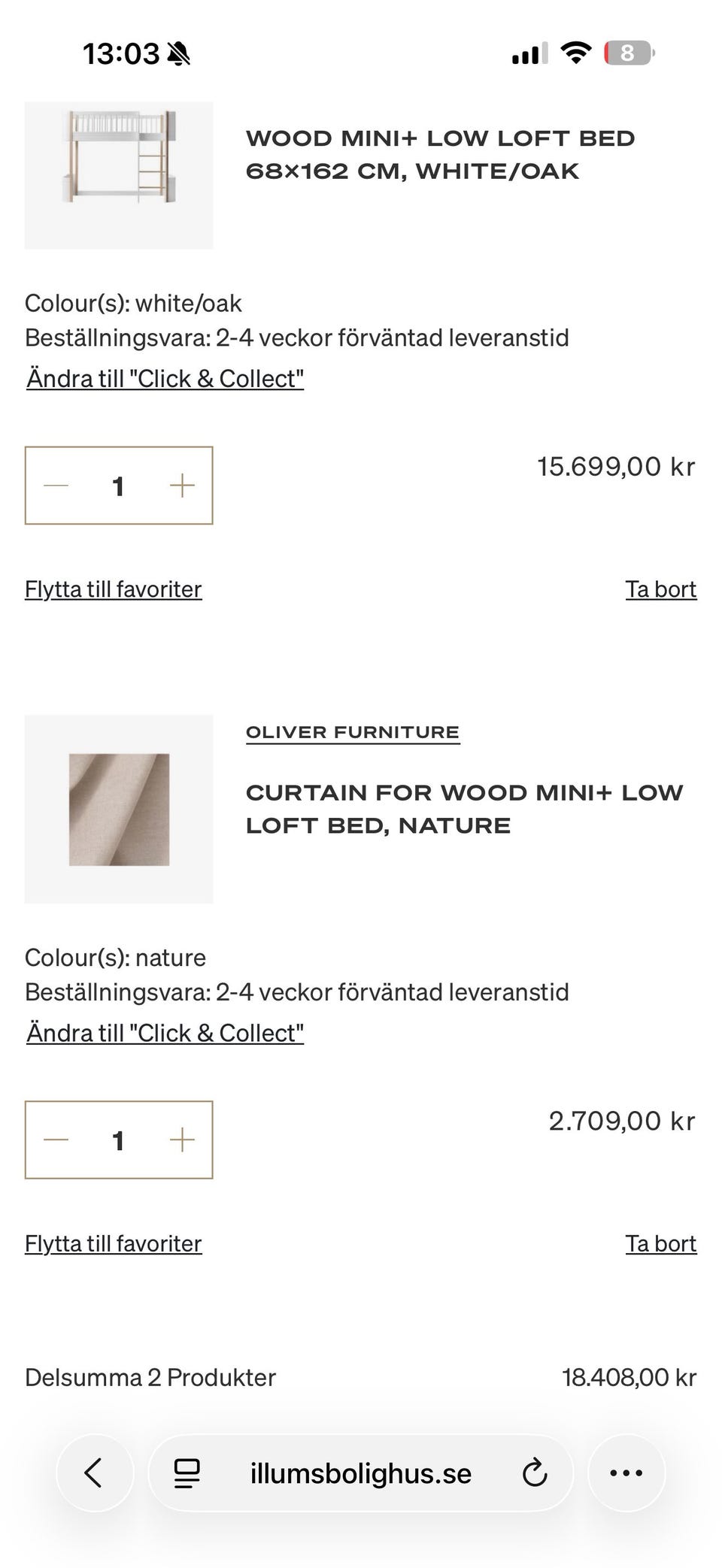Screen dimensions: 722x1568
Task: Decrease quantity of the loft bed
Action: [56, 486]
